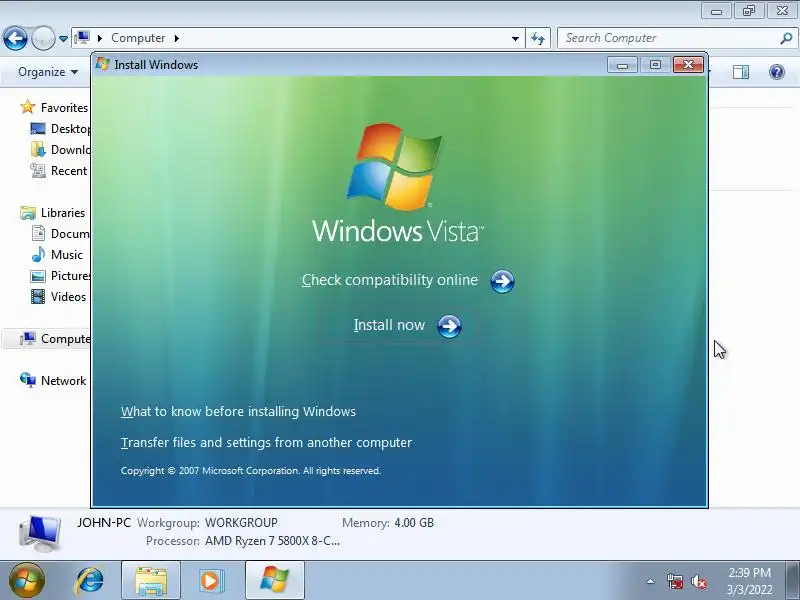Select Desktop in navigation pane

click(70, 129)
